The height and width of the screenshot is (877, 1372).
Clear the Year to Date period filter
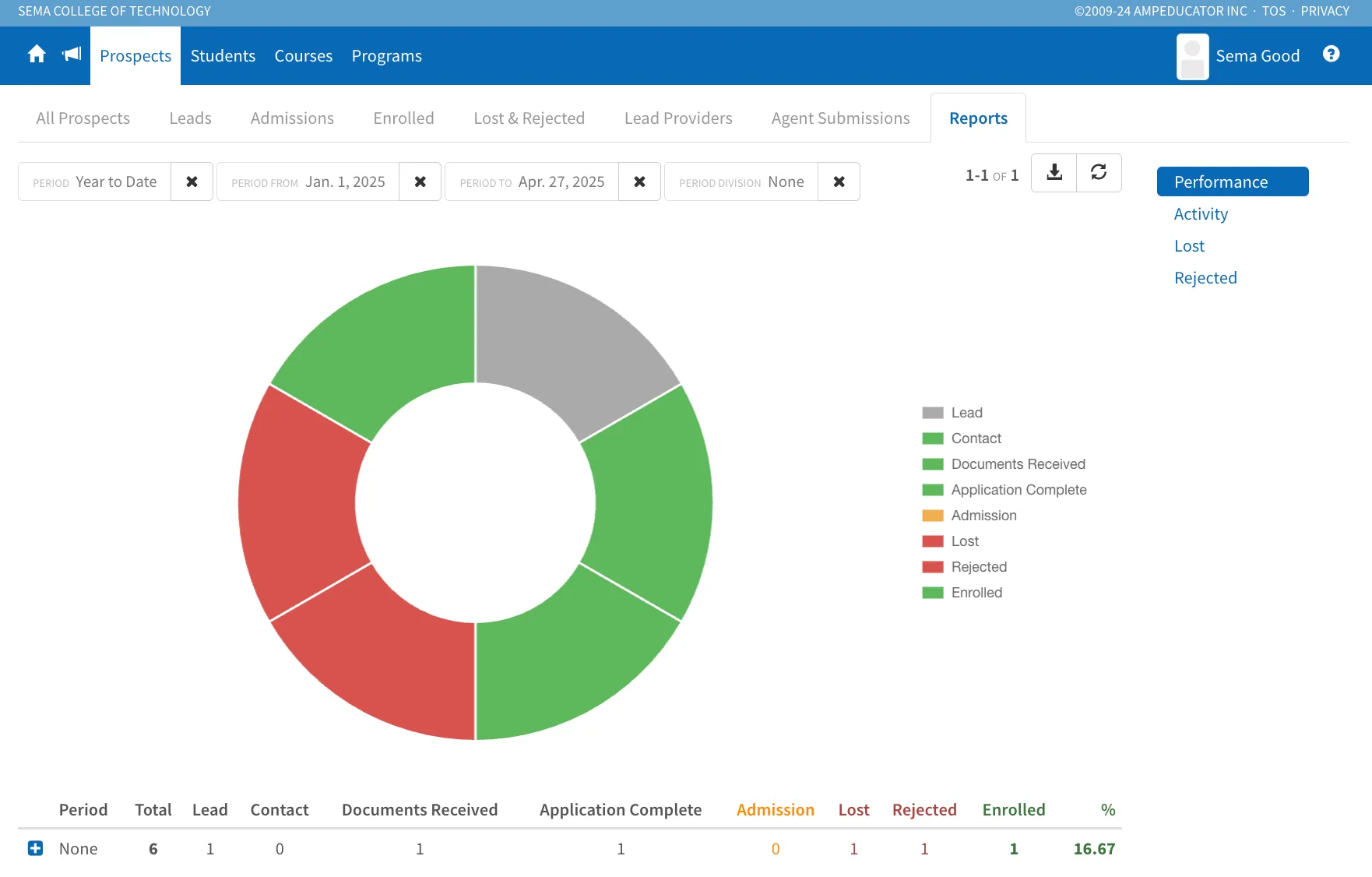[x=192, y=181]
